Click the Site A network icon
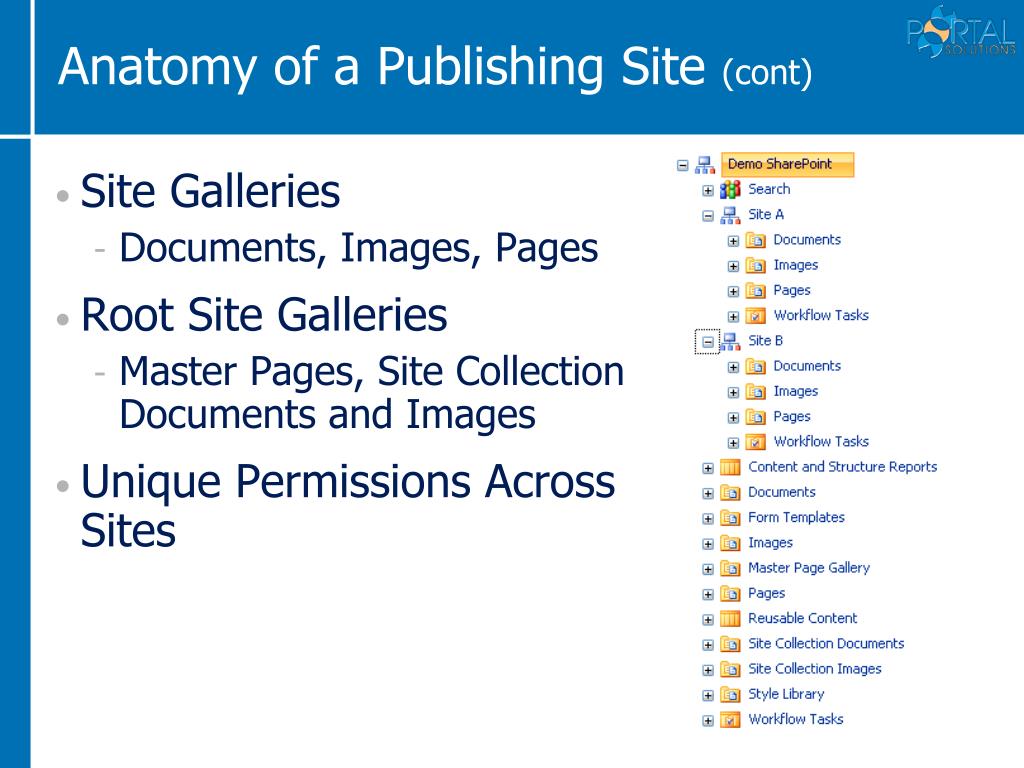 730,215
